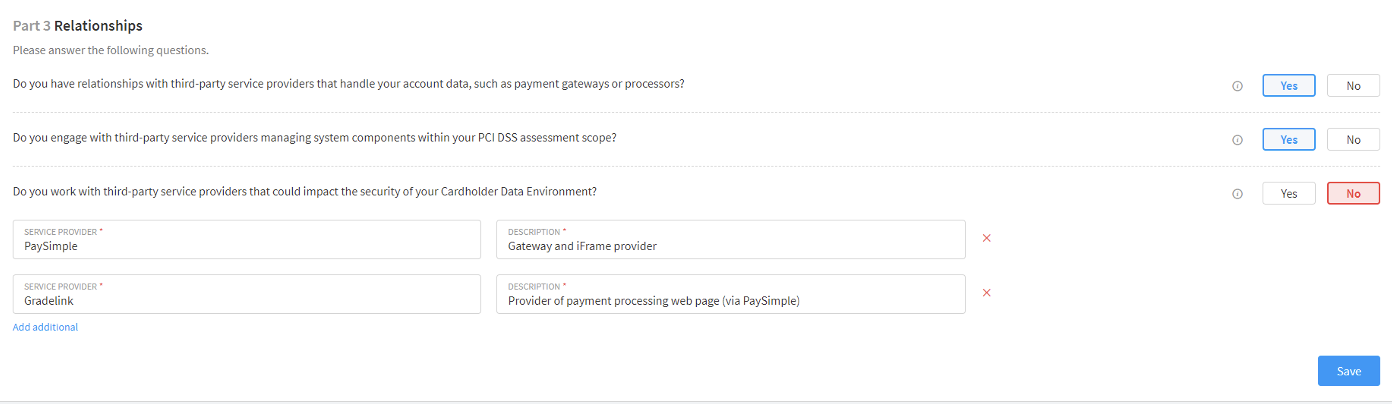
Task: Click the Part 3 Relationships heading
Action: [78, 26]
